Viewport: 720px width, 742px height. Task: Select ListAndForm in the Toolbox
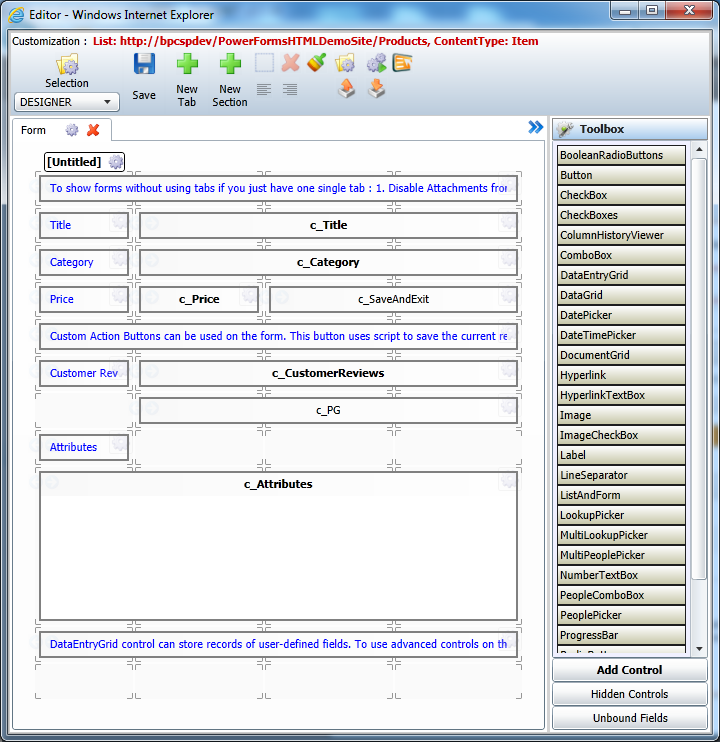click(622, 495)
